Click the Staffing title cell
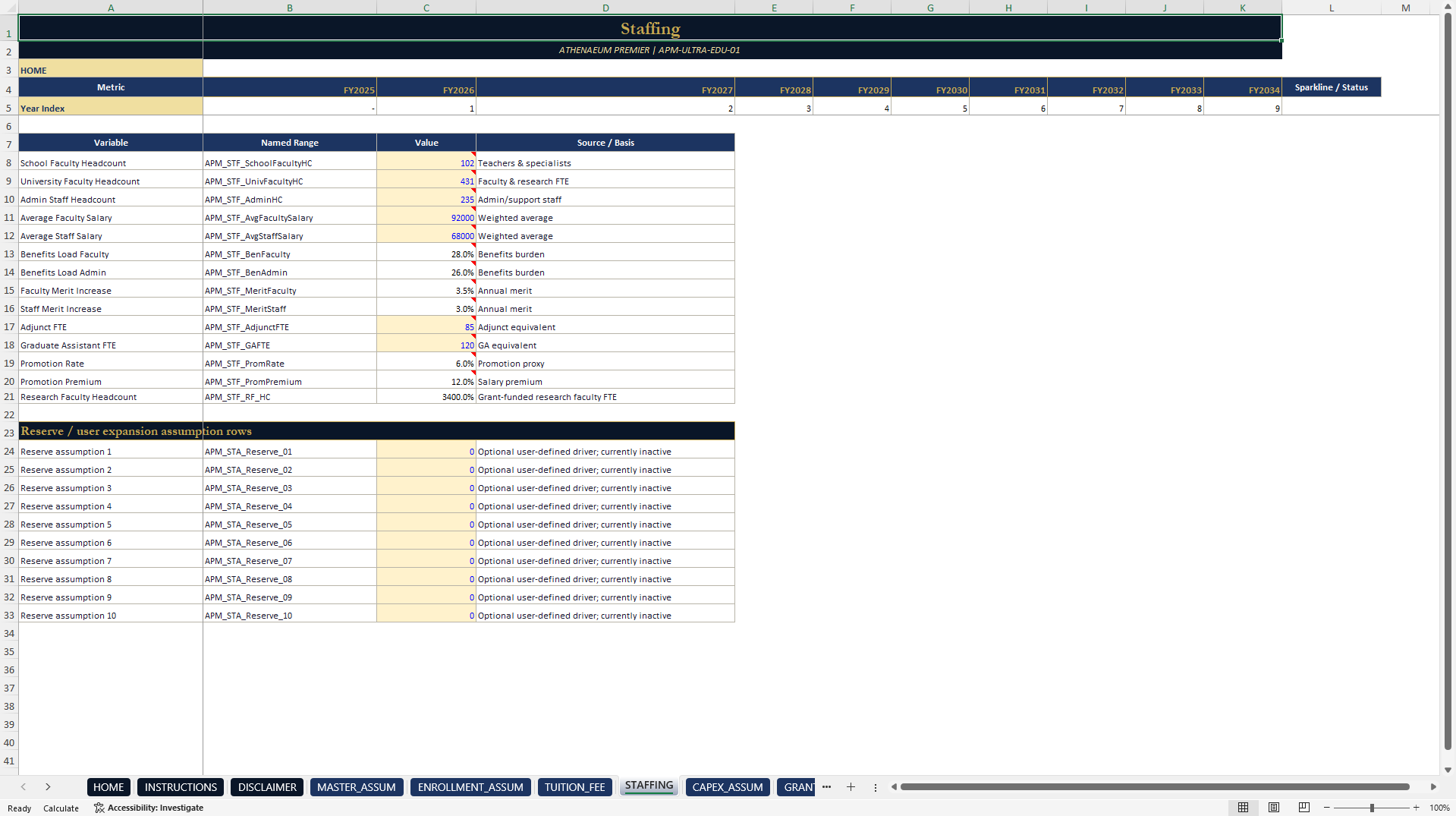The image size is (1456, 816). point(650,28)
